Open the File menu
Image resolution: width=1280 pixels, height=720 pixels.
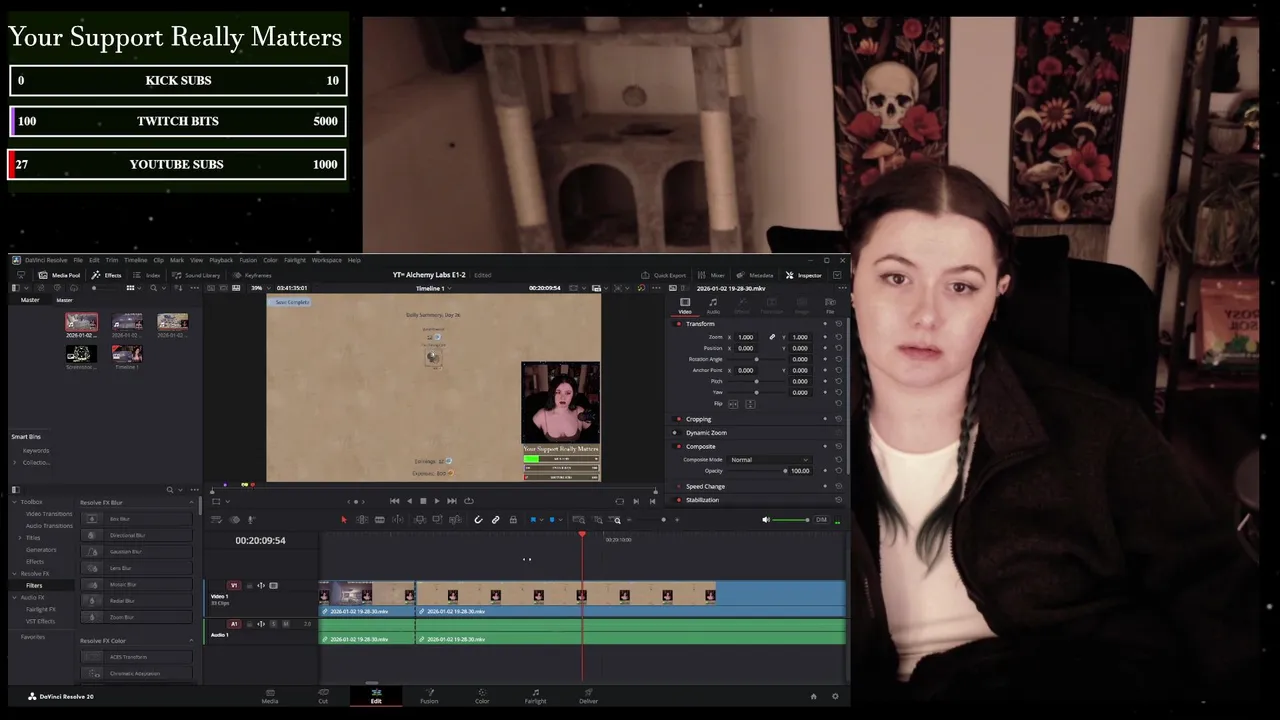tap(78, 260)
